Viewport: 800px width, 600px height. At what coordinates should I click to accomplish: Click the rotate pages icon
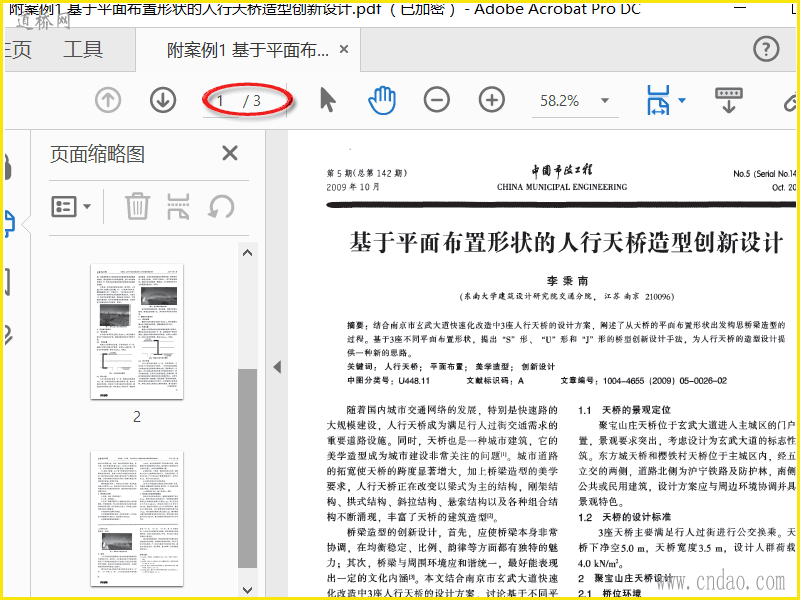221,207
